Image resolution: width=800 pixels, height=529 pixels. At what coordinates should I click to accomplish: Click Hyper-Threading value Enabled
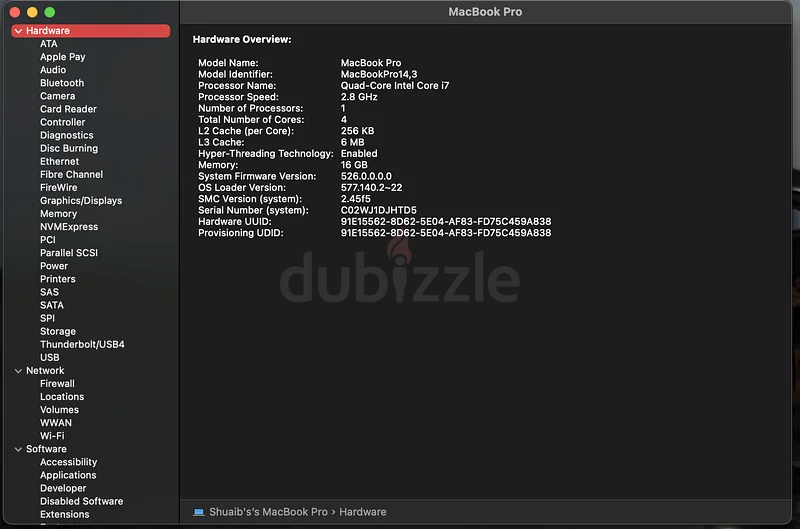[359, 154]
